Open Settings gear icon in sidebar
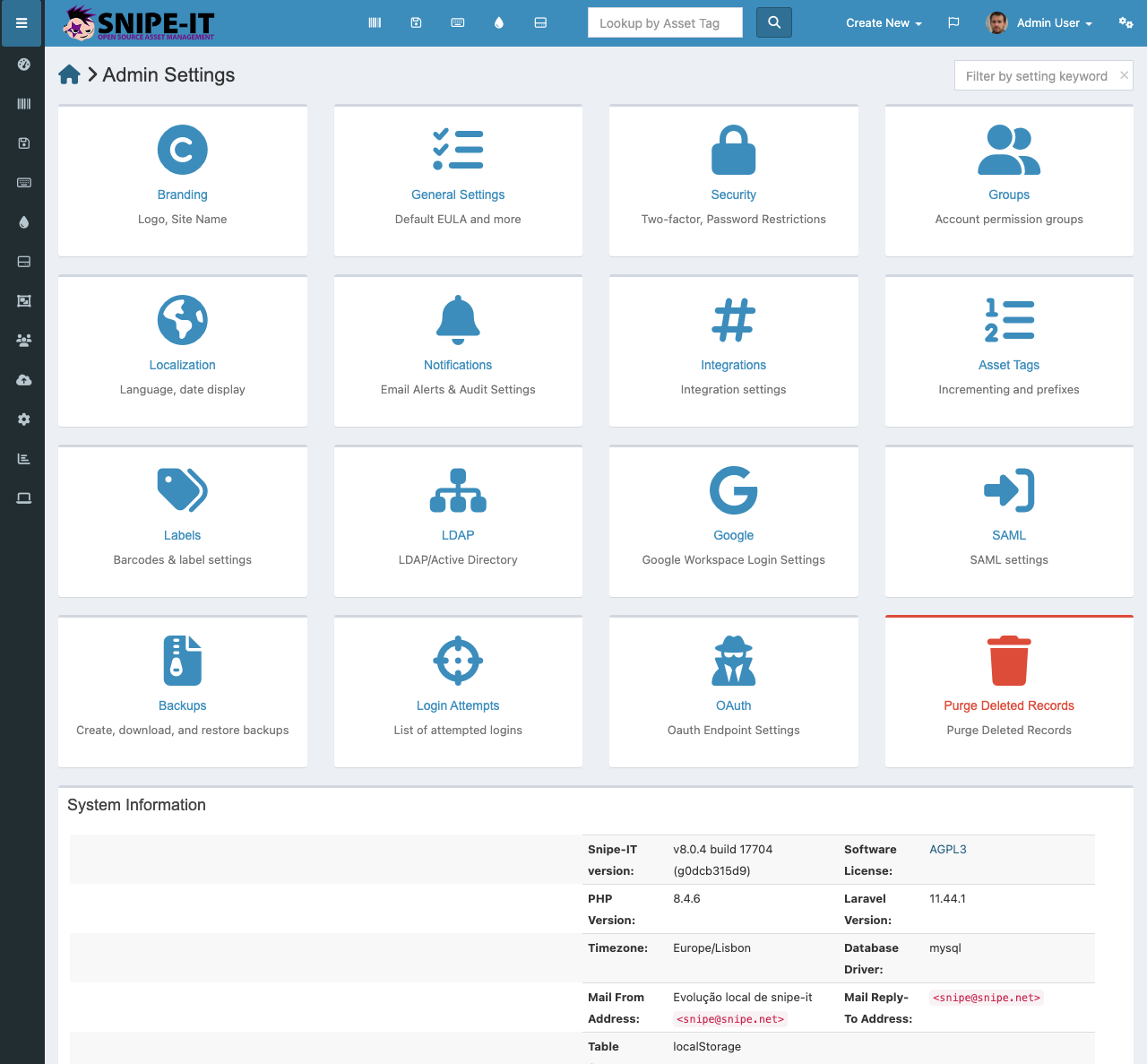This screenshot has height=1064, width=1147. 24,420
